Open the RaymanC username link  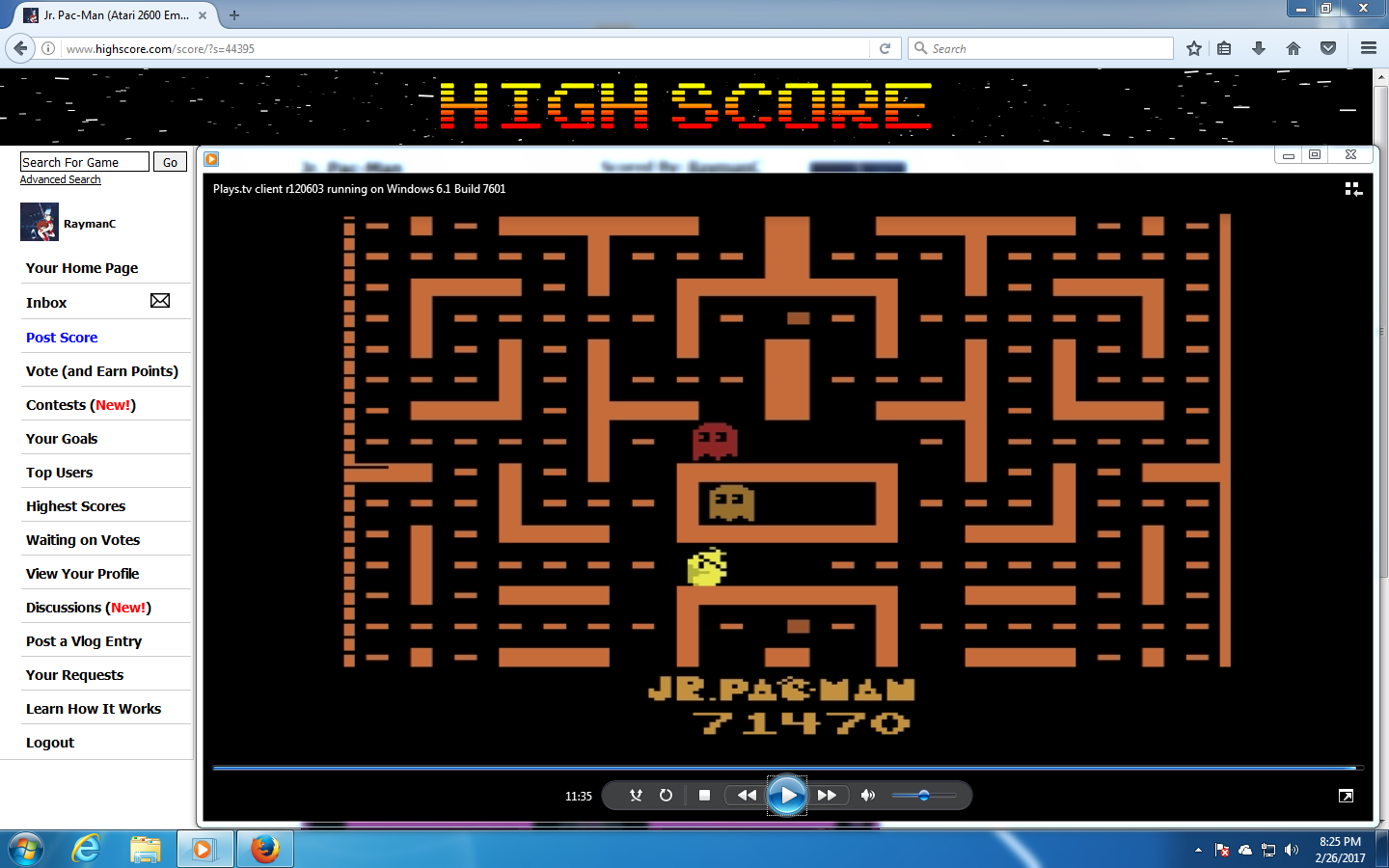coord(90,224)
